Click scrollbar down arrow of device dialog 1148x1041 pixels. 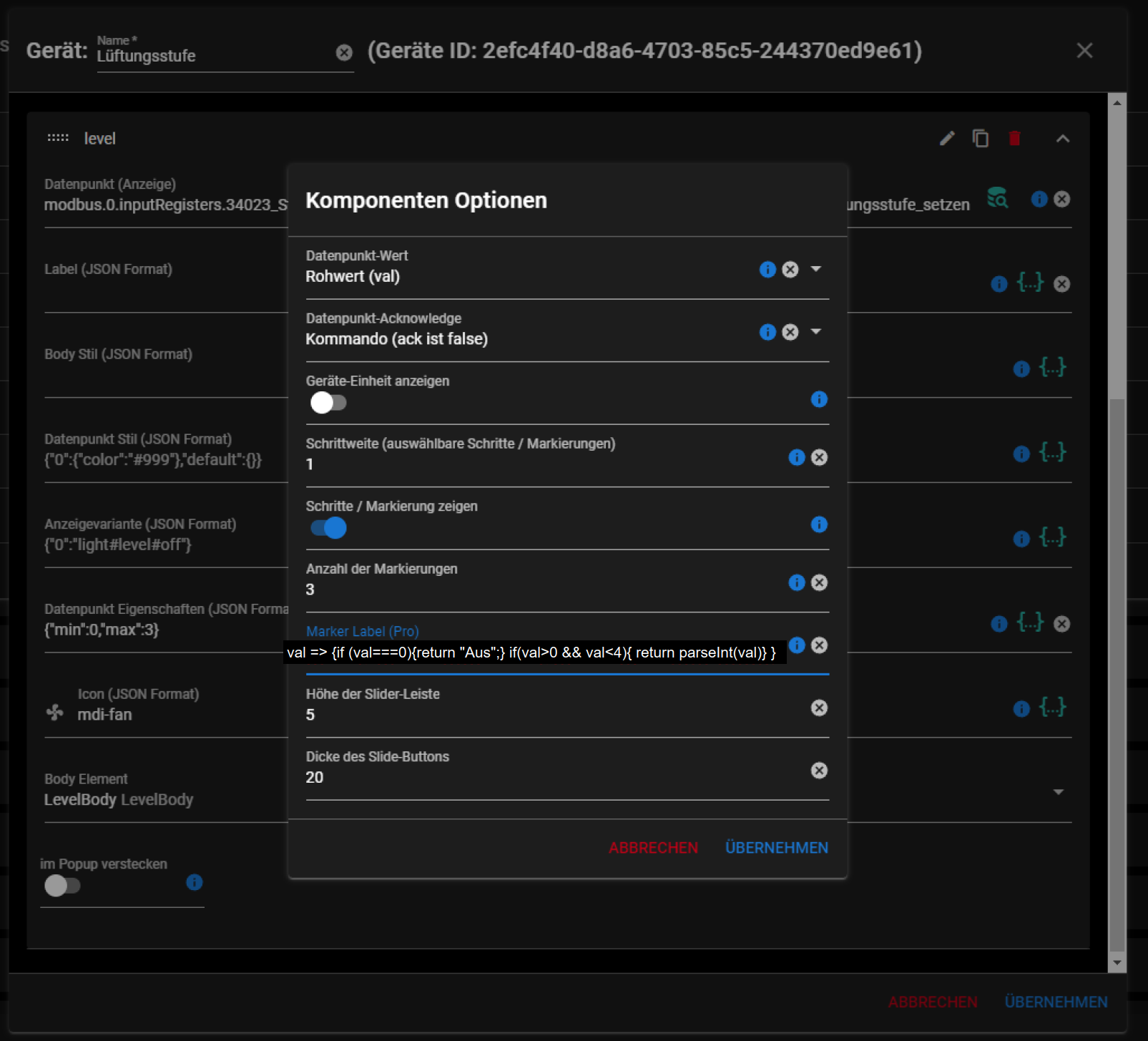click(1117, 963)
